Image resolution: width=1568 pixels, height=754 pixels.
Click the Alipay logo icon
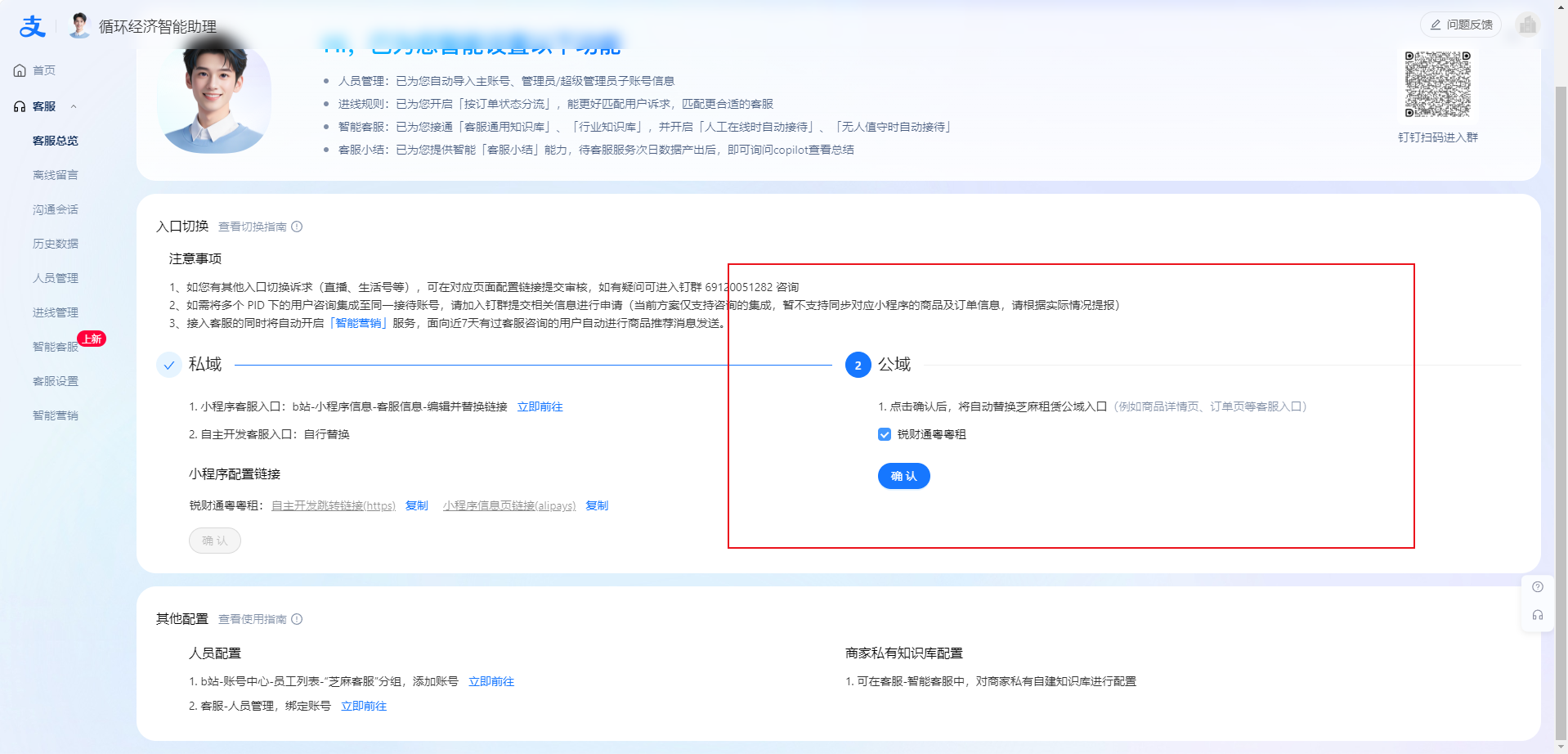[32, 27]
